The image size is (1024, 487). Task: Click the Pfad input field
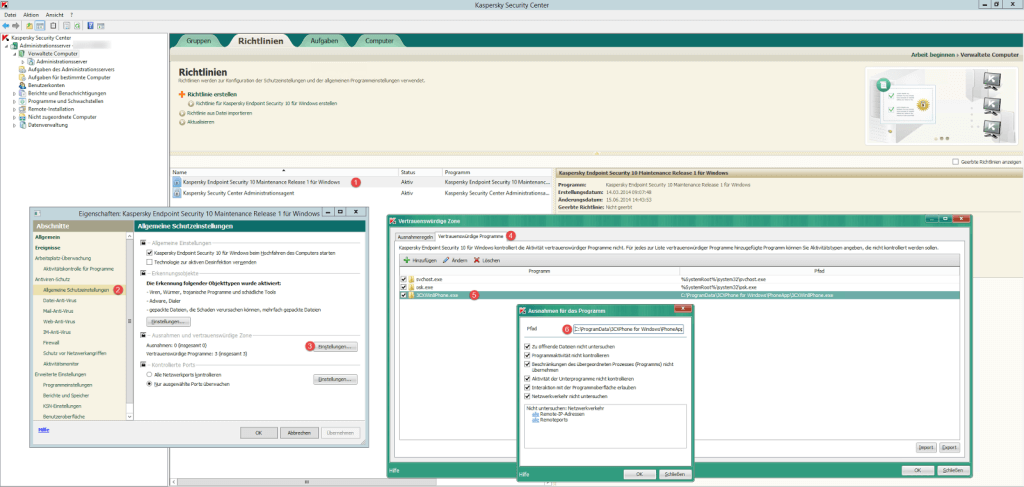628,328
